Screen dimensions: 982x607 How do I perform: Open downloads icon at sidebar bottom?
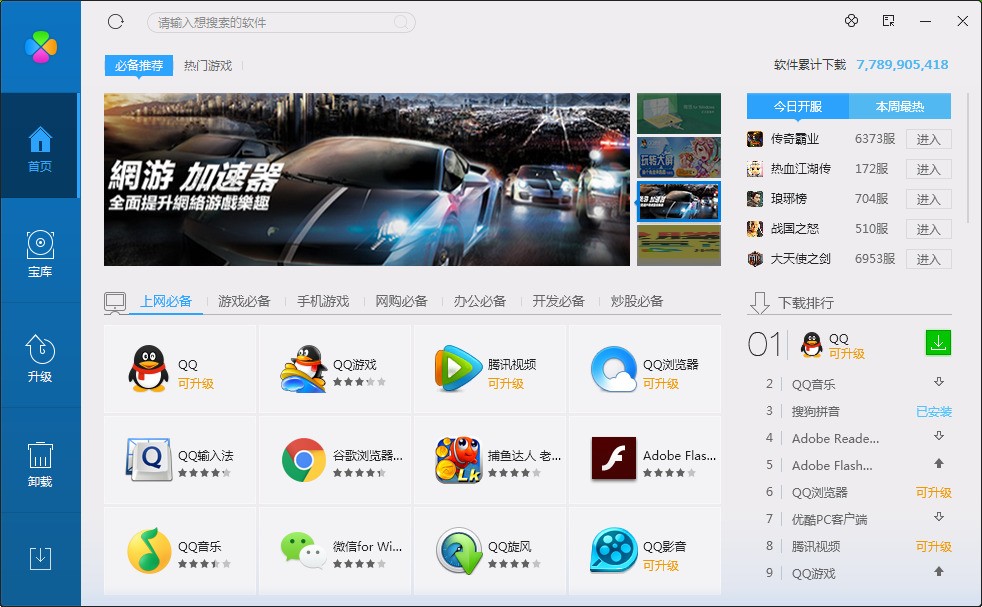(x=40, y=558)
